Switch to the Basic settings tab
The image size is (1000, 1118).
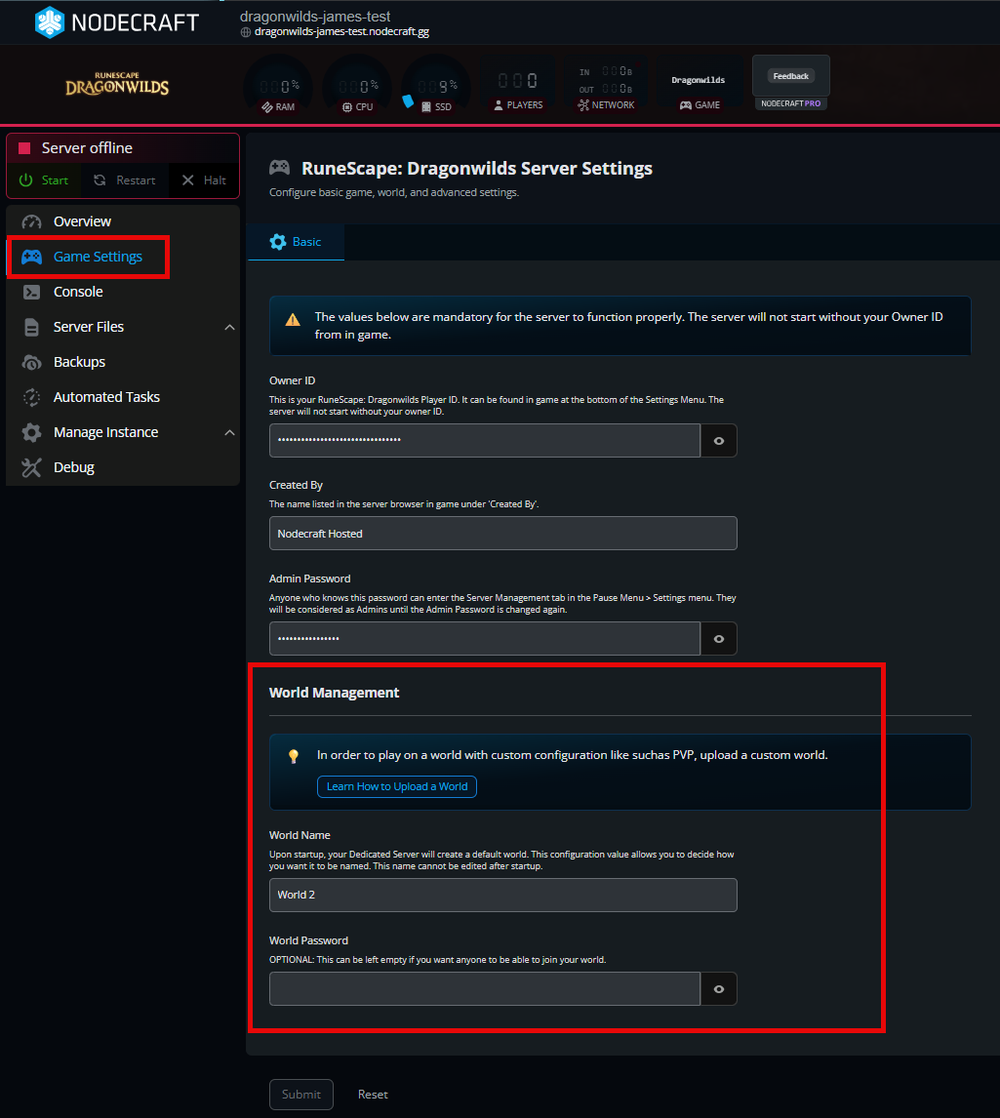pyautogui.click(x=295, y=241)
